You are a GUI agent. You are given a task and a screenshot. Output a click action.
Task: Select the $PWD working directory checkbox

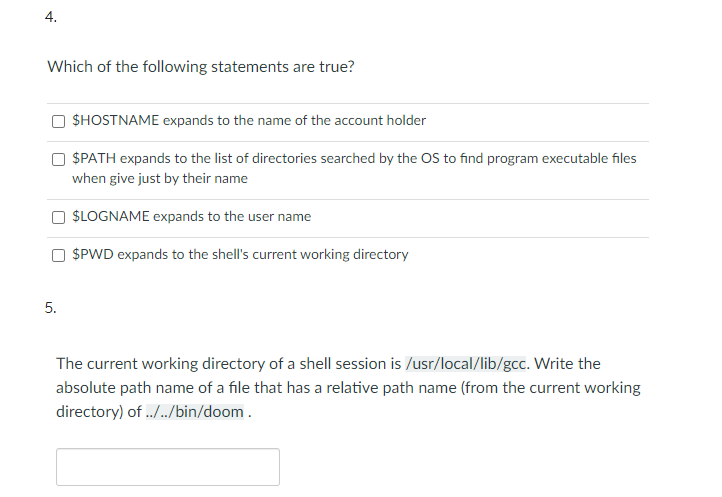[61, 255]
